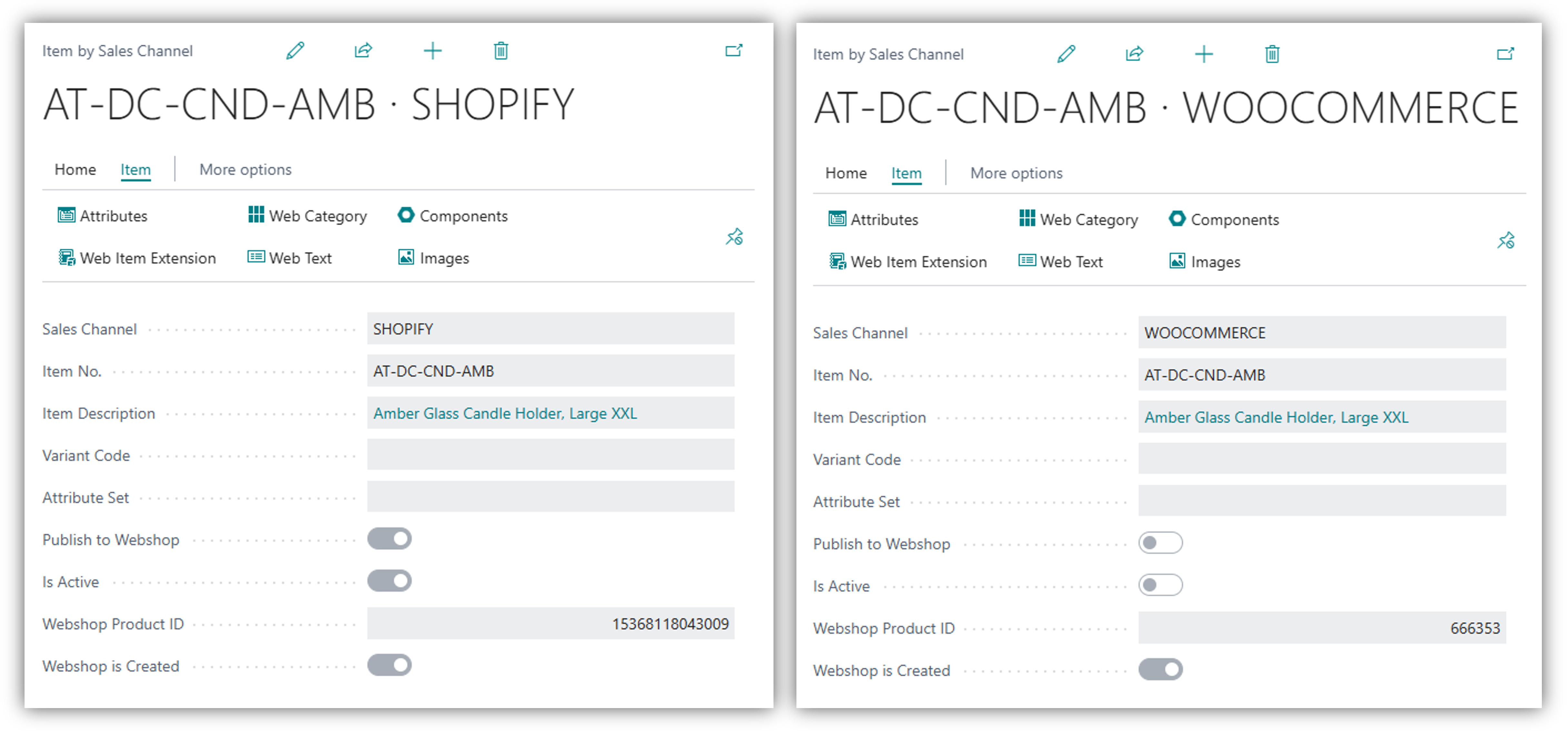Viewport: 1568px width, 731px height.
Task: Switch to Home tab in SHOPIFY card
Action: coord(75,170)
